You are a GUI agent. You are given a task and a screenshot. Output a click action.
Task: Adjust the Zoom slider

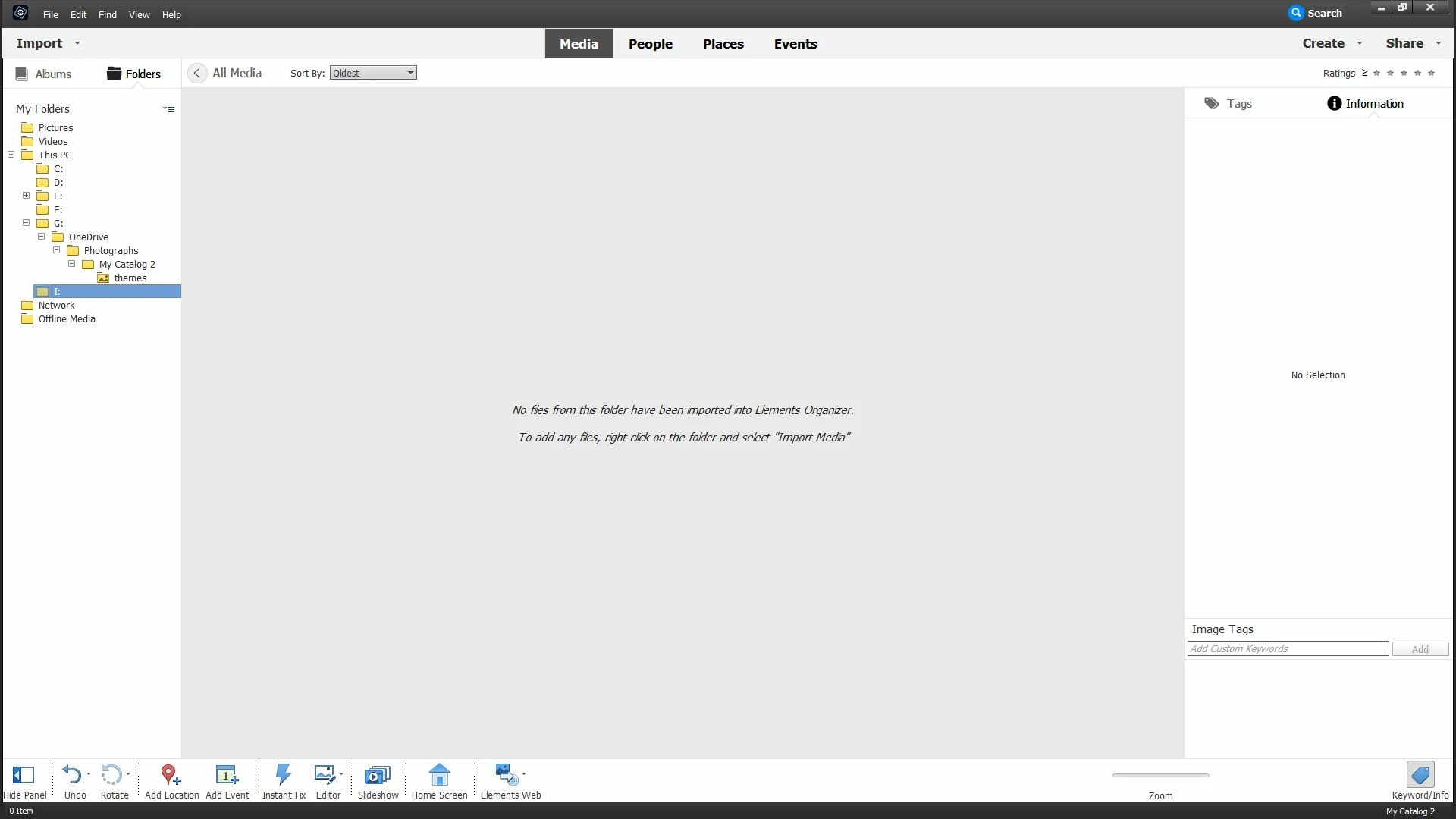(1160, 776)
